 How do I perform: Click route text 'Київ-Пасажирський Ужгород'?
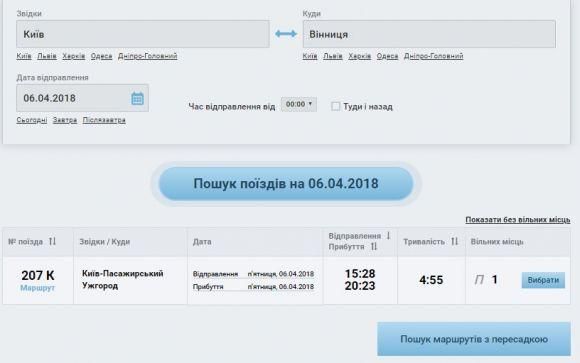pyautogui.click(x=122, y=280)
